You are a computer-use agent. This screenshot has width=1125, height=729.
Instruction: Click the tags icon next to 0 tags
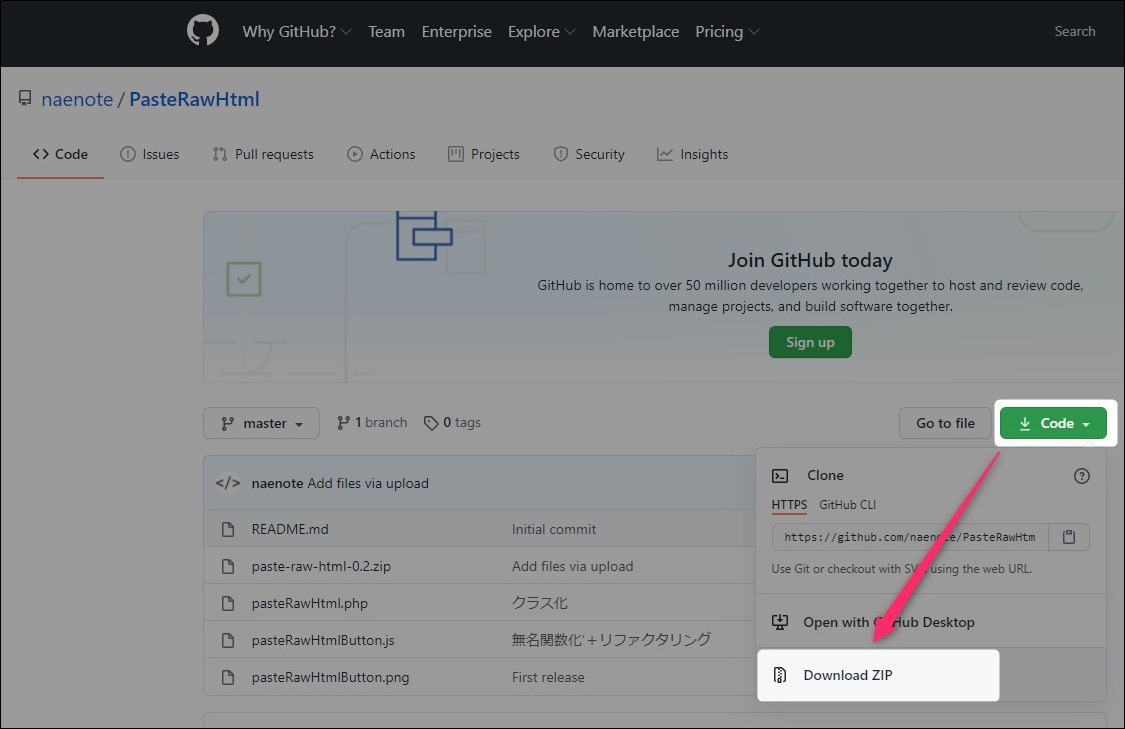[431, 422]
